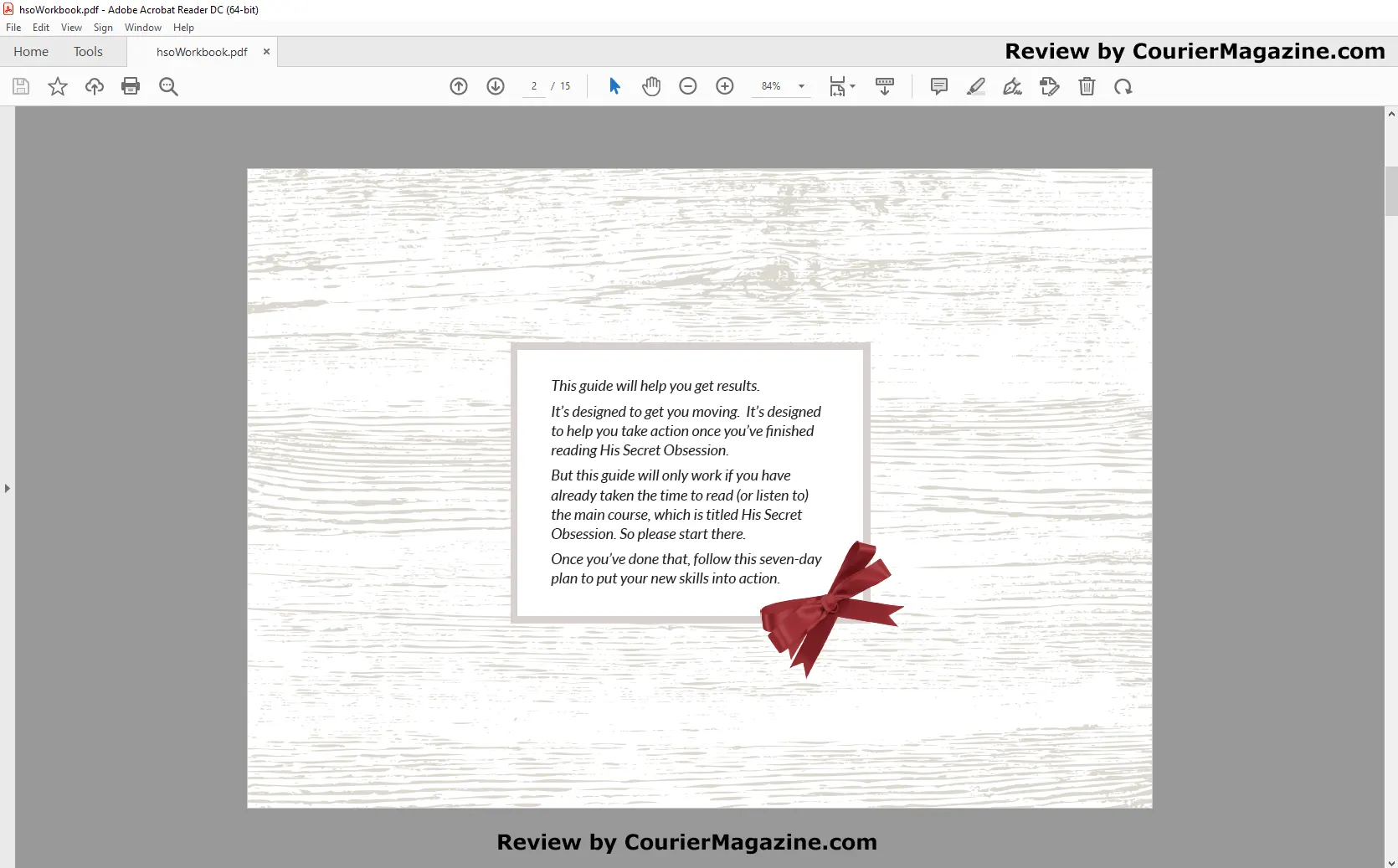The height and width of the screenshot is (868, 1398).
Task: Click text 'This guide will help you get results.'
Action: pyautogui.click(x=655, y=386)
